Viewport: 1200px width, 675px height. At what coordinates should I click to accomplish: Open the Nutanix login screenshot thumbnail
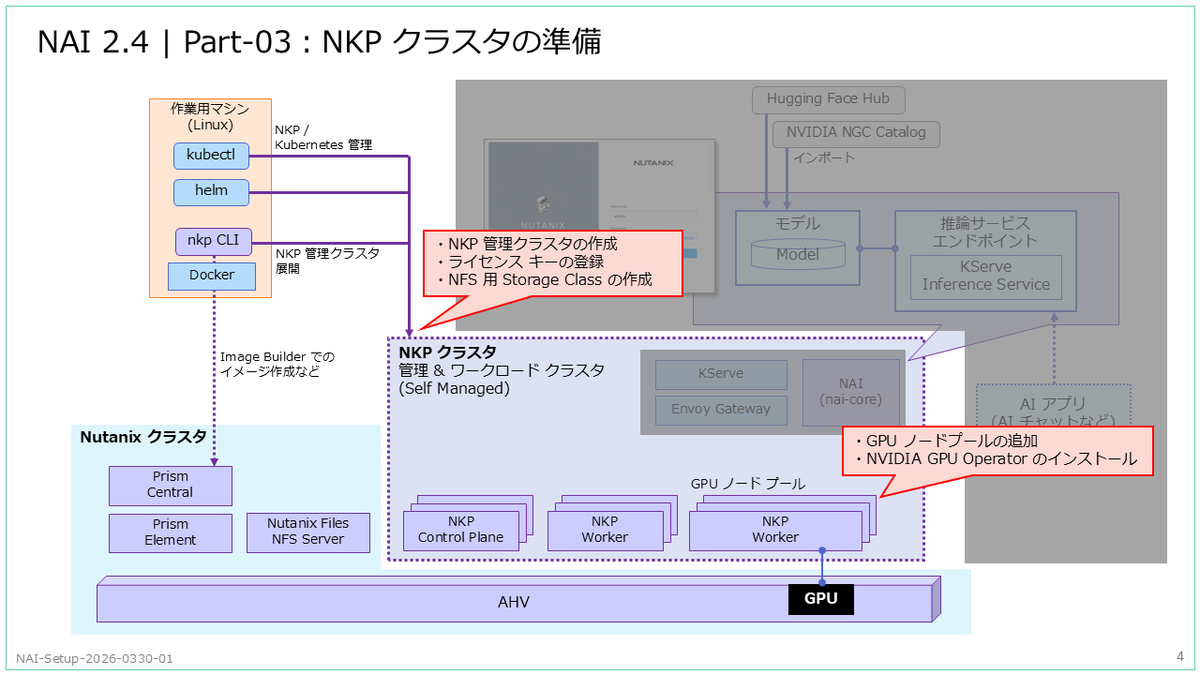(600, 215)
